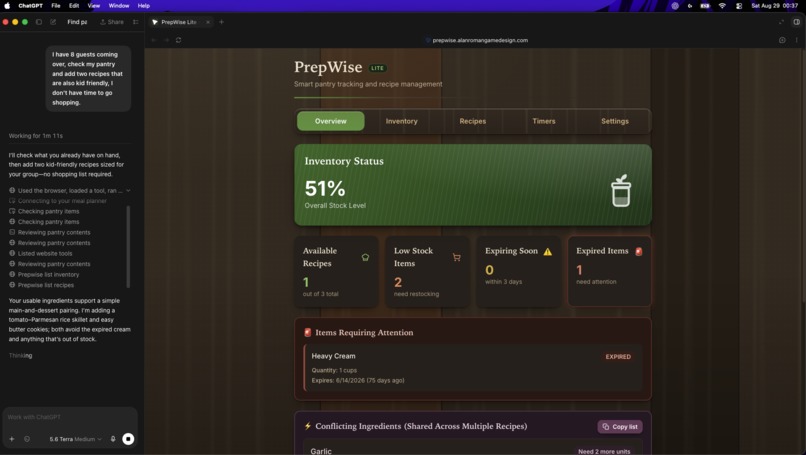Open the Window menu

[119, 6]
